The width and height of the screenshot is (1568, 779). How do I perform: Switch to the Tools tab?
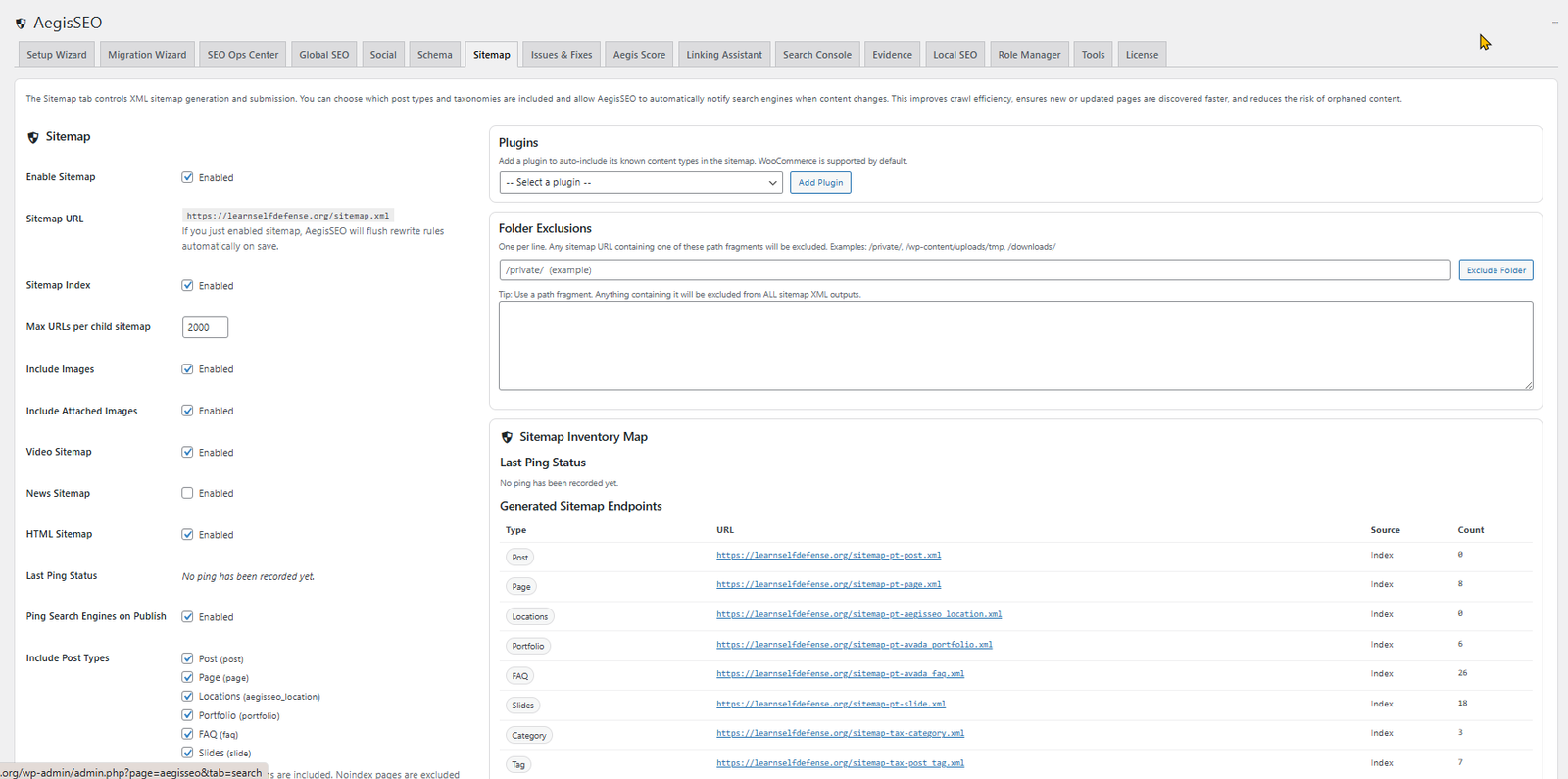[1094, 55]
